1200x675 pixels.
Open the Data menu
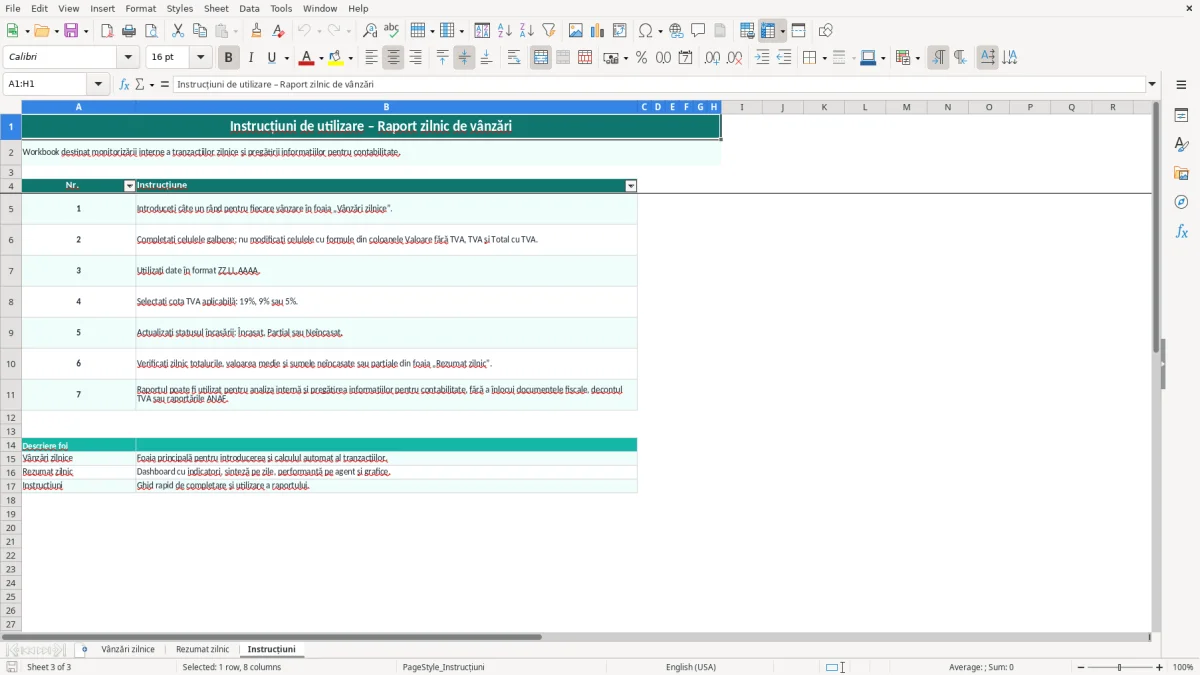[x=249, y=8]
